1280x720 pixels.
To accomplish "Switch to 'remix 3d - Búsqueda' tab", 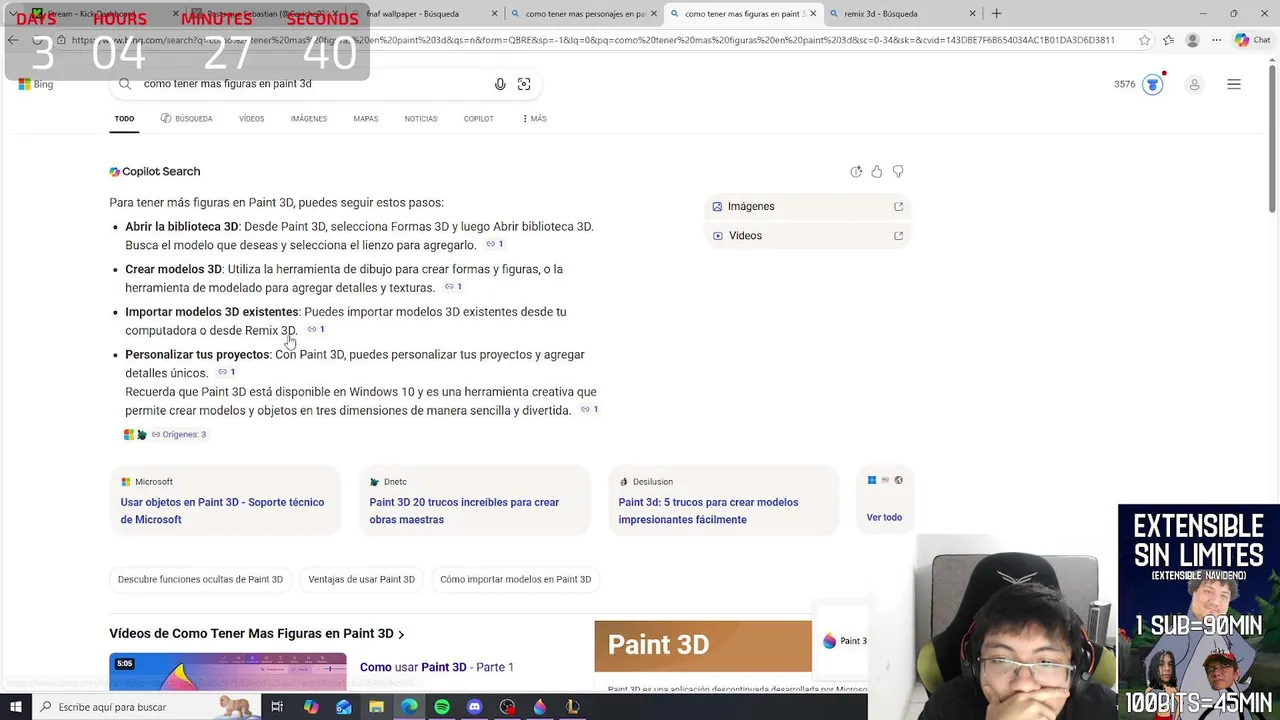I will [x=896, y=14].
